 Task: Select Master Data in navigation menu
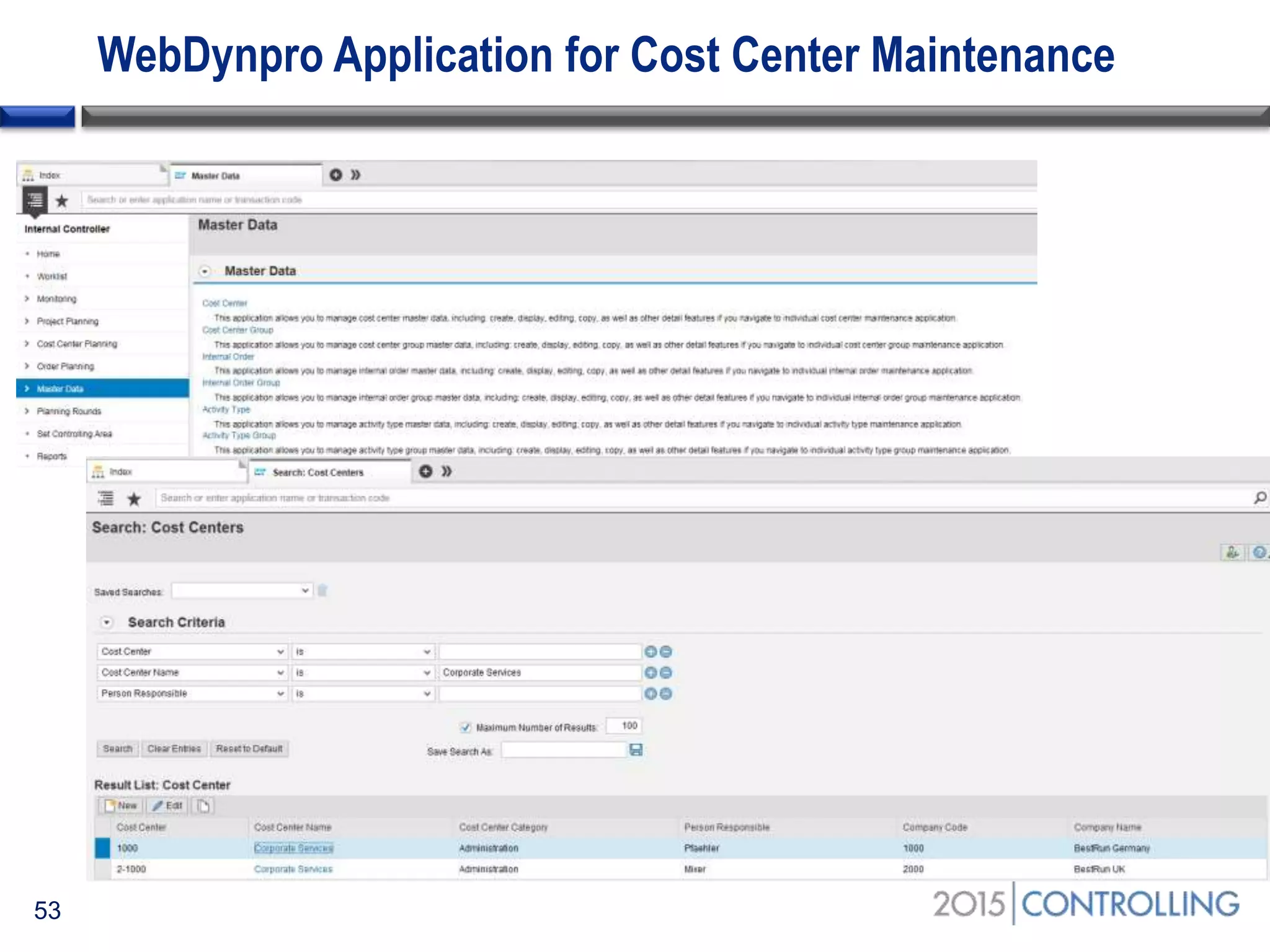[103, 389]
